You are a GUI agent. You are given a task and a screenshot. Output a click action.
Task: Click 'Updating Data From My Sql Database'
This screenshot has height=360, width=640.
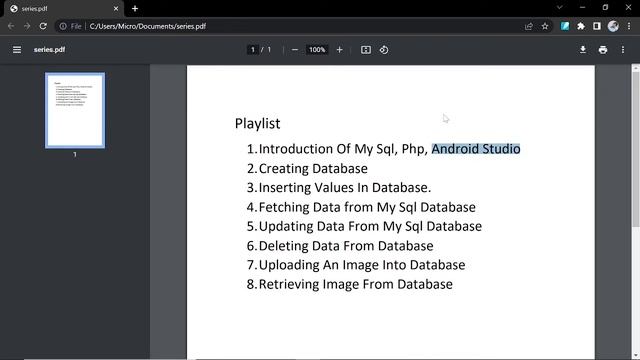[370, 227]
